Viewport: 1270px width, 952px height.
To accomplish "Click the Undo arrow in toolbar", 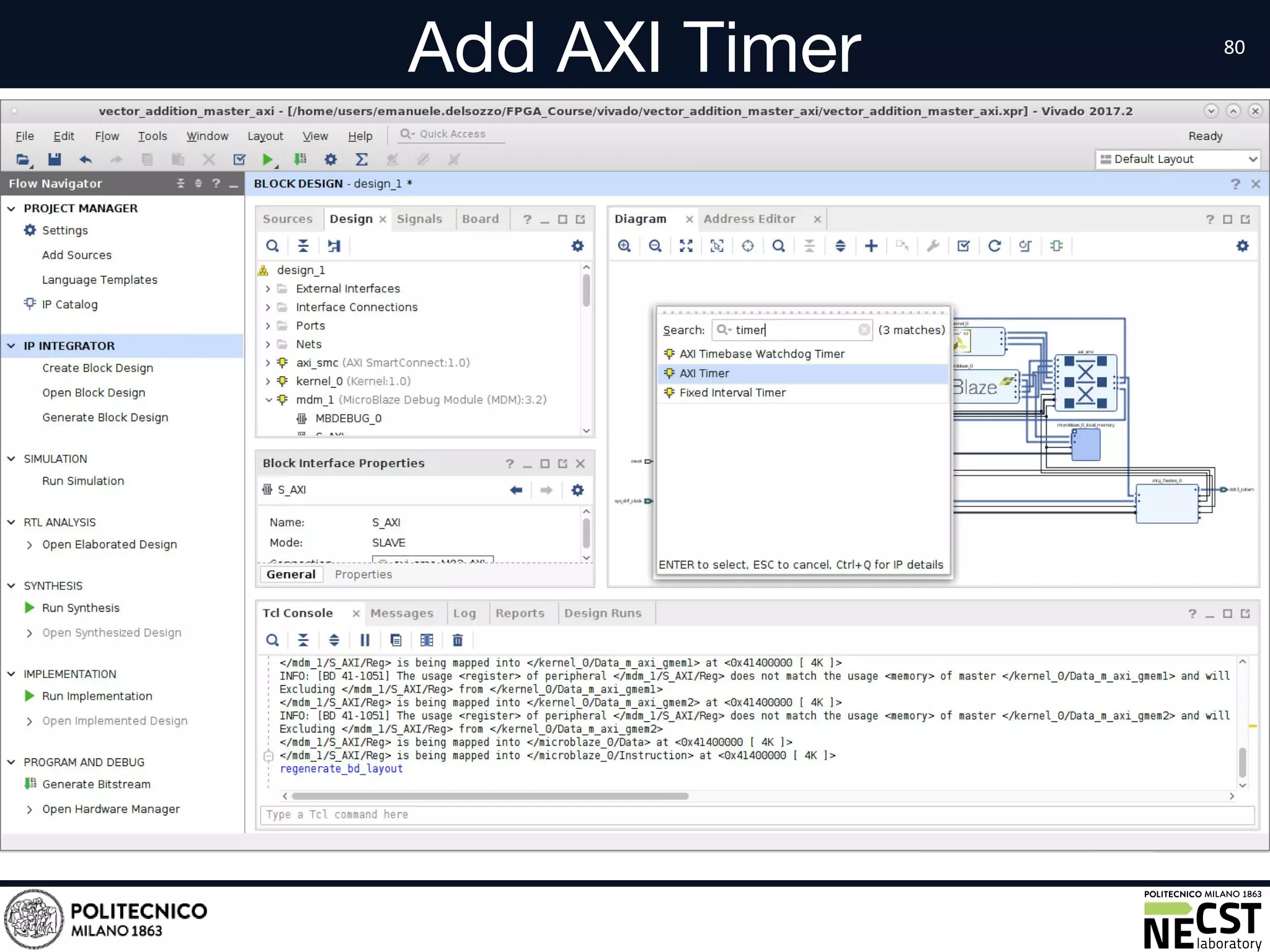I will [86, 159].
